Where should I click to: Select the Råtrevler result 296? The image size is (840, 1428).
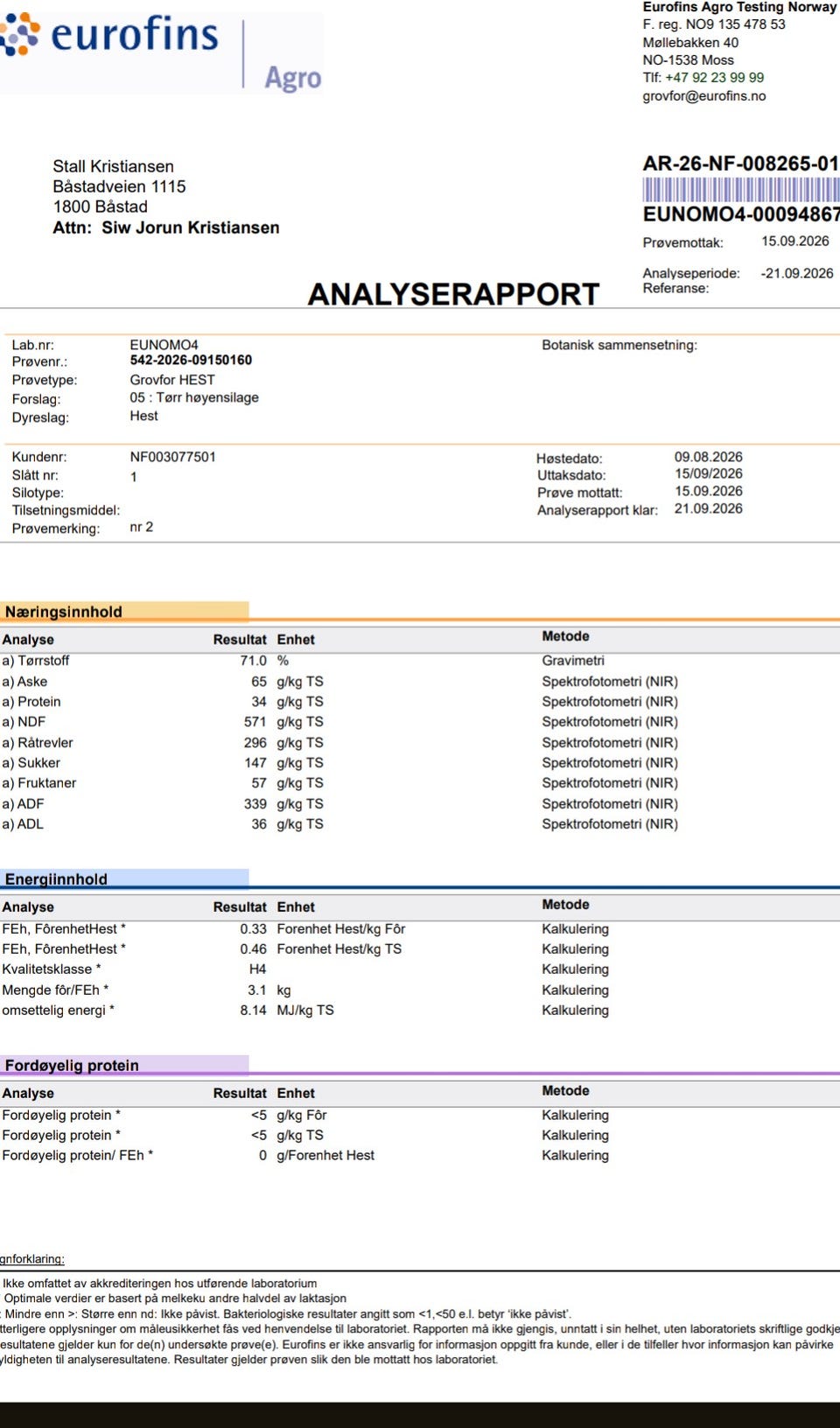[x=255, y=743]
